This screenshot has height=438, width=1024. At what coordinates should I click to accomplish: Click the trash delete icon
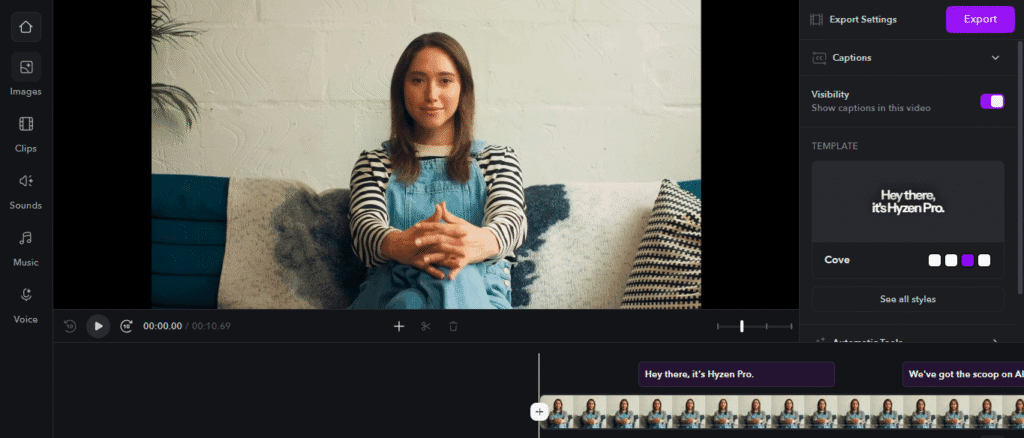coord(453,326)
